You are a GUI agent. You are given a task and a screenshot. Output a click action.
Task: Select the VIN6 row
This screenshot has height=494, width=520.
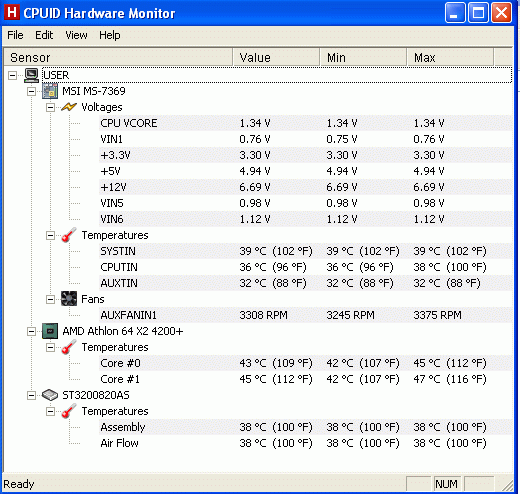pos(306,219)
